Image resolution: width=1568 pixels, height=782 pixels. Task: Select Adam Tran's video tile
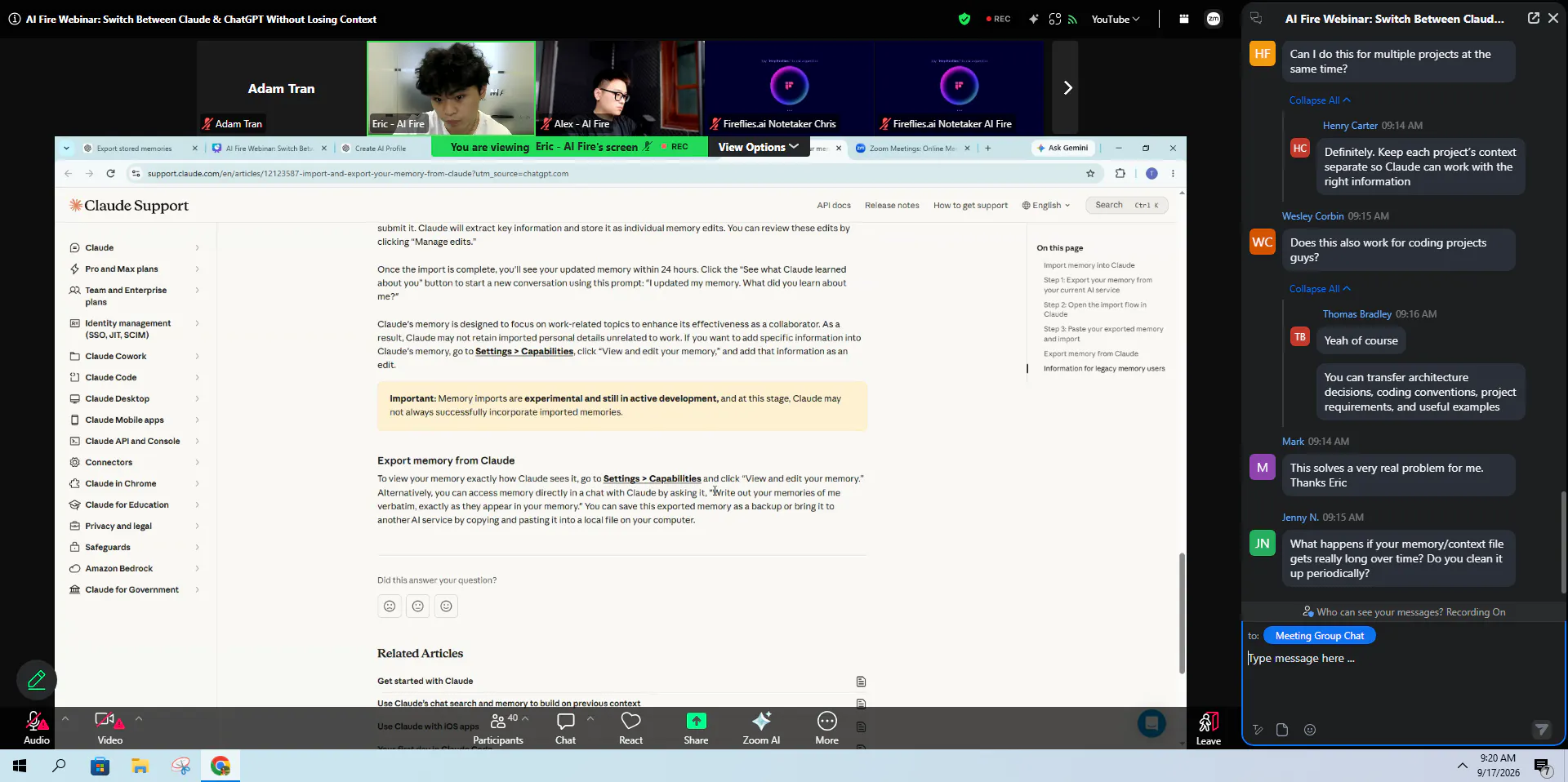pos(281,87)
